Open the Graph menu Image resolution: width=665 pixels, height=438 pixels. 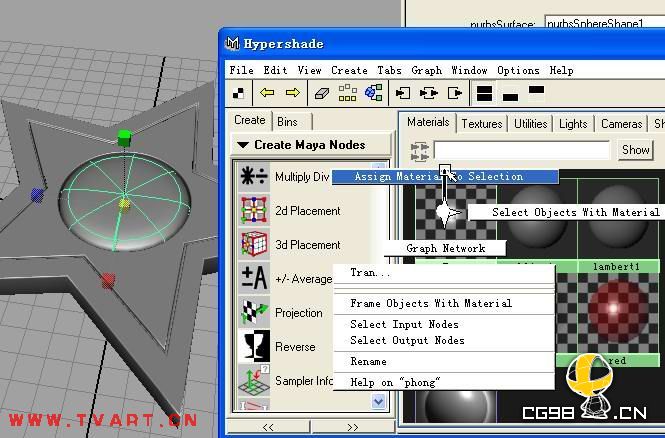(x=427, y=70)
